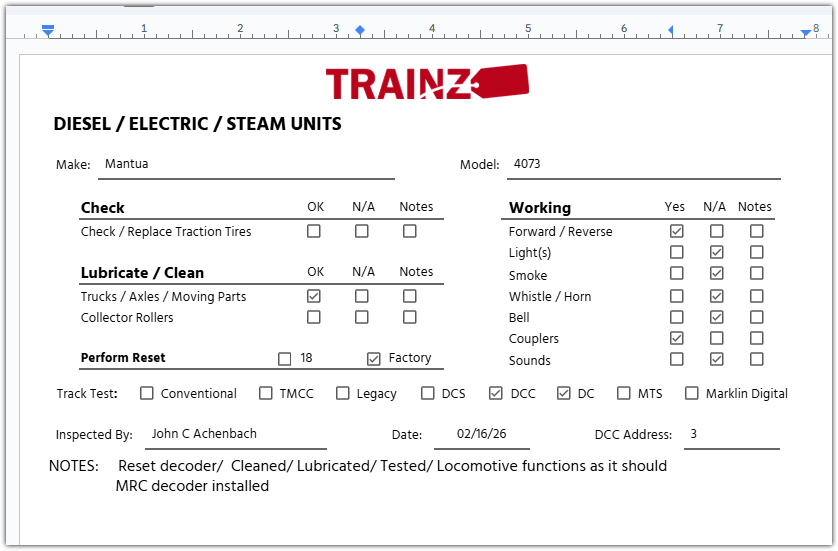Click the DCC Address field showing 3

[x=732, y=436]
